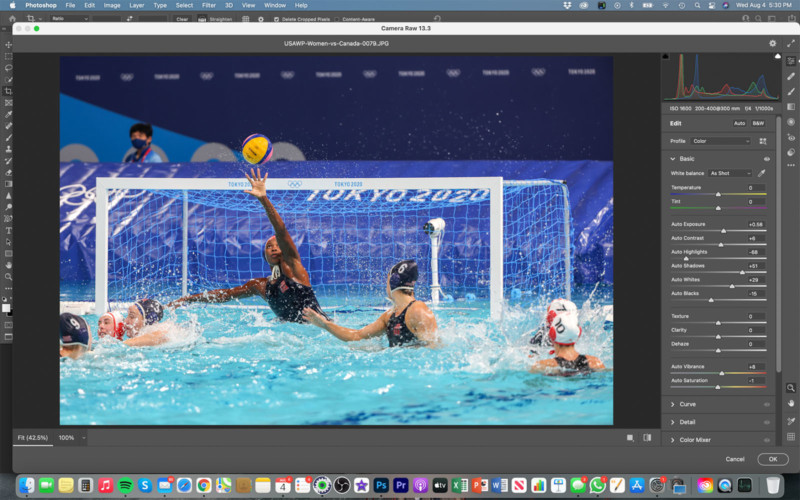Open the File menu

point(70,5)
